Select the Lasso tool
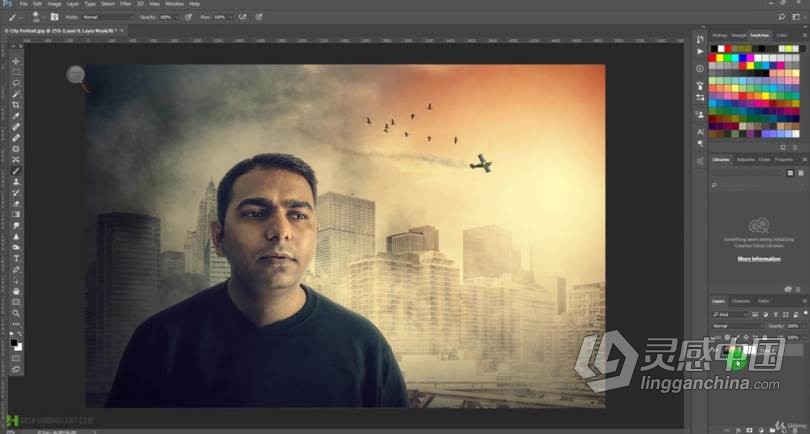 click(x=16, y=83)
